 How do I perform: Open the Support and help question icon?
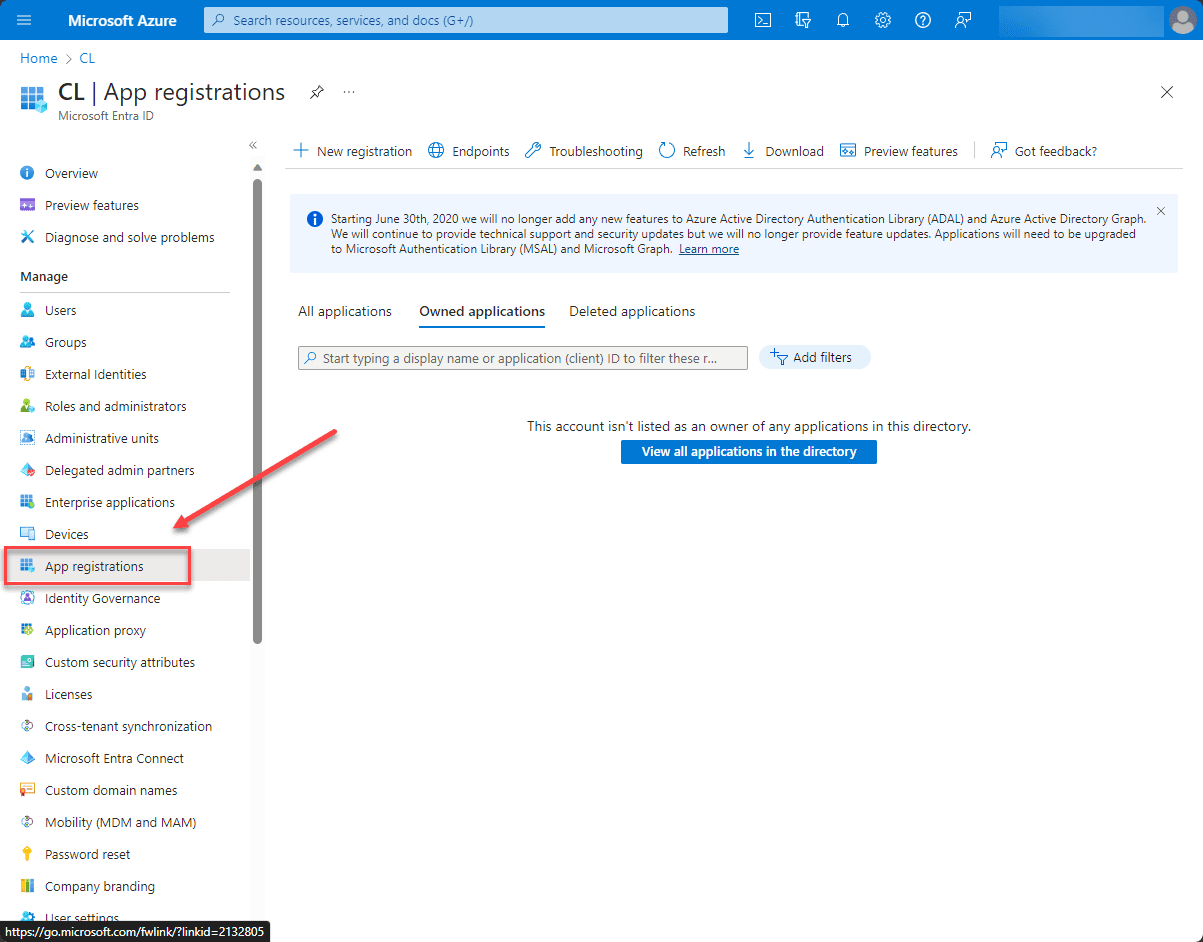pos(923,20)
